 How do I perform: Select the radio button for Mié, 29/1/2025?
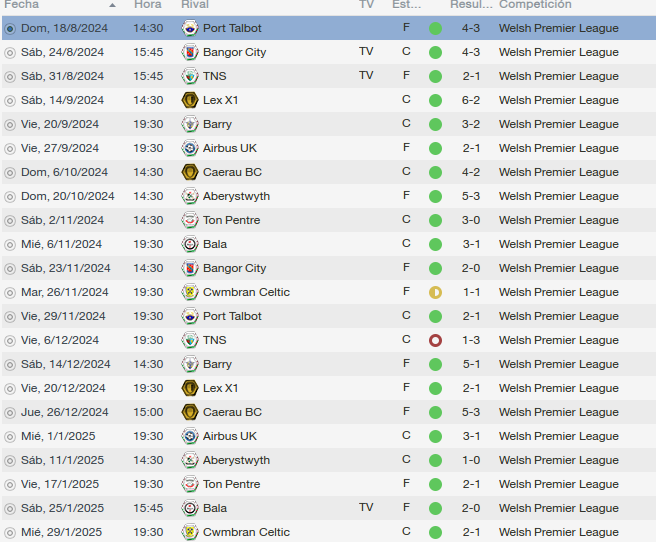10,533
